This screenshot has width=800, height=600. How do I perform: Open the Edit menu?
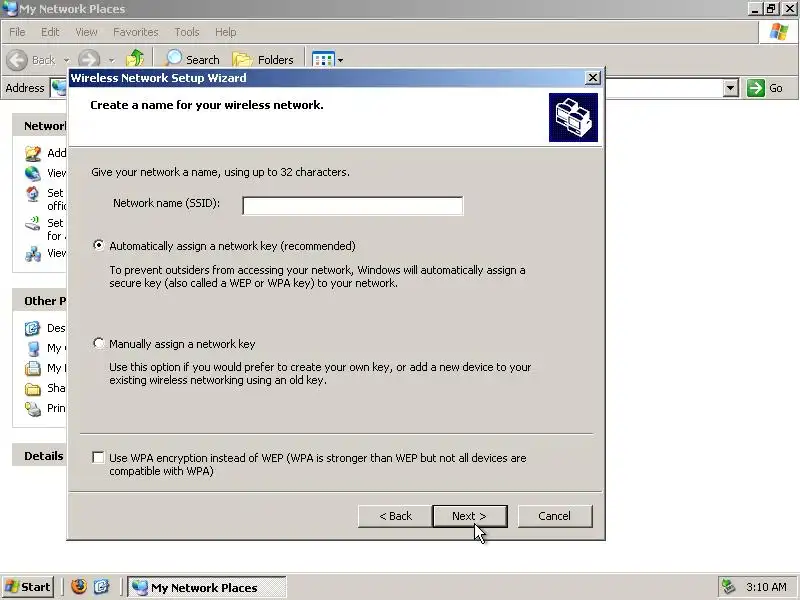pos(50,32)
